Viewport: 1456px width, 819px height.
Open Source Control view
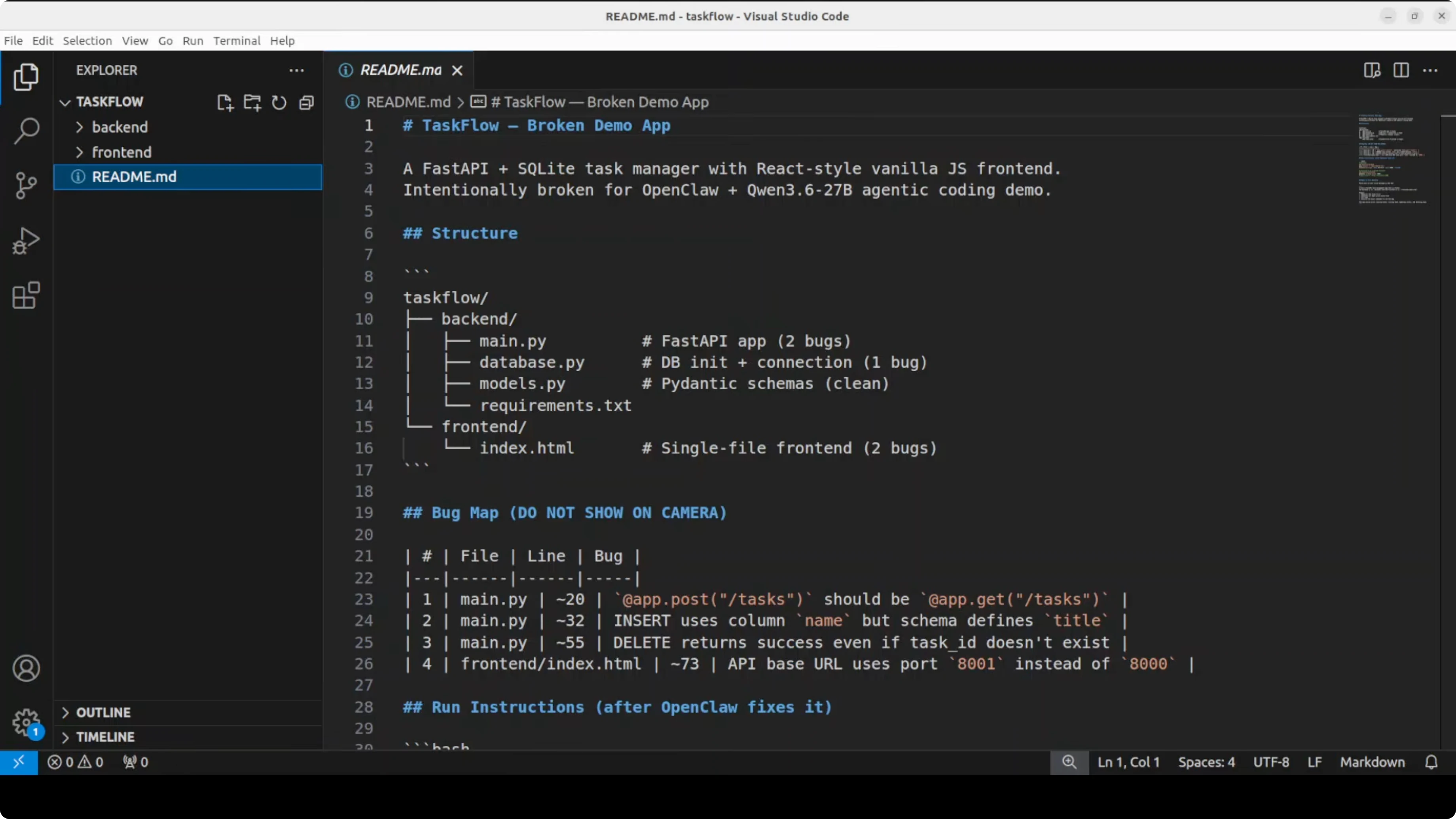pos(26,186)
